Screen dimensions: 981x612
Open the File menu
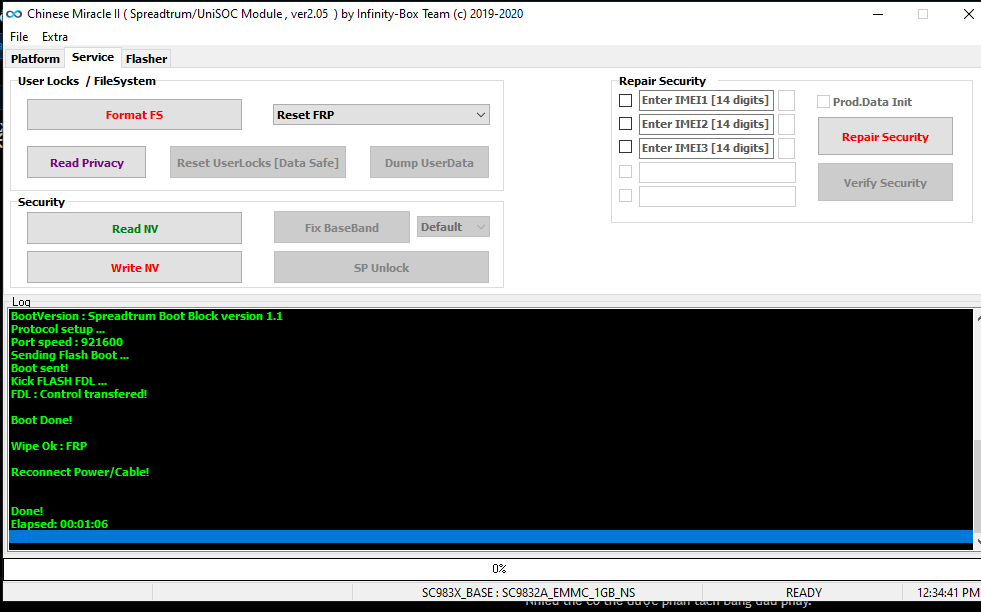pyautogui.click(x=19, y=37)
